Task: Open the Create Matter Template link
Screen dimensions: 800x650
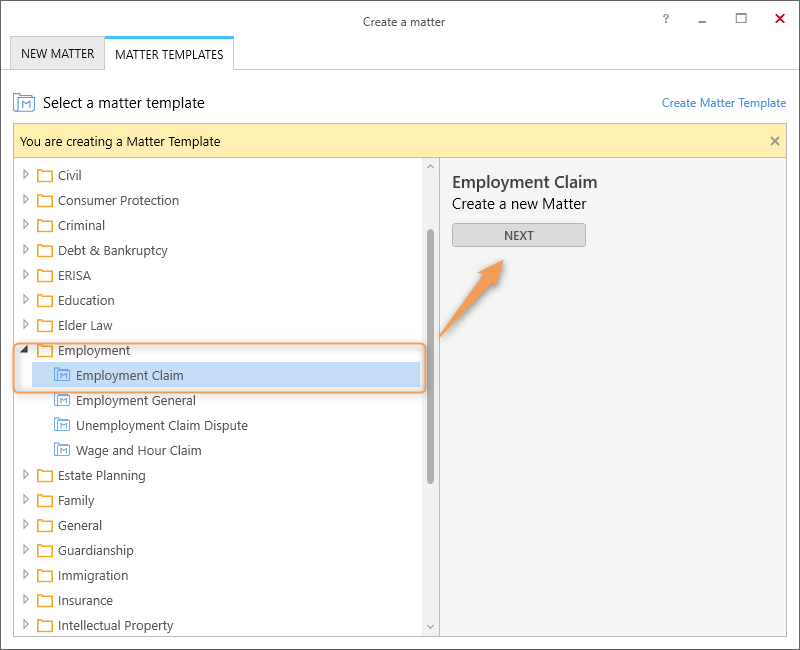Action: click(x=723, y=103)
